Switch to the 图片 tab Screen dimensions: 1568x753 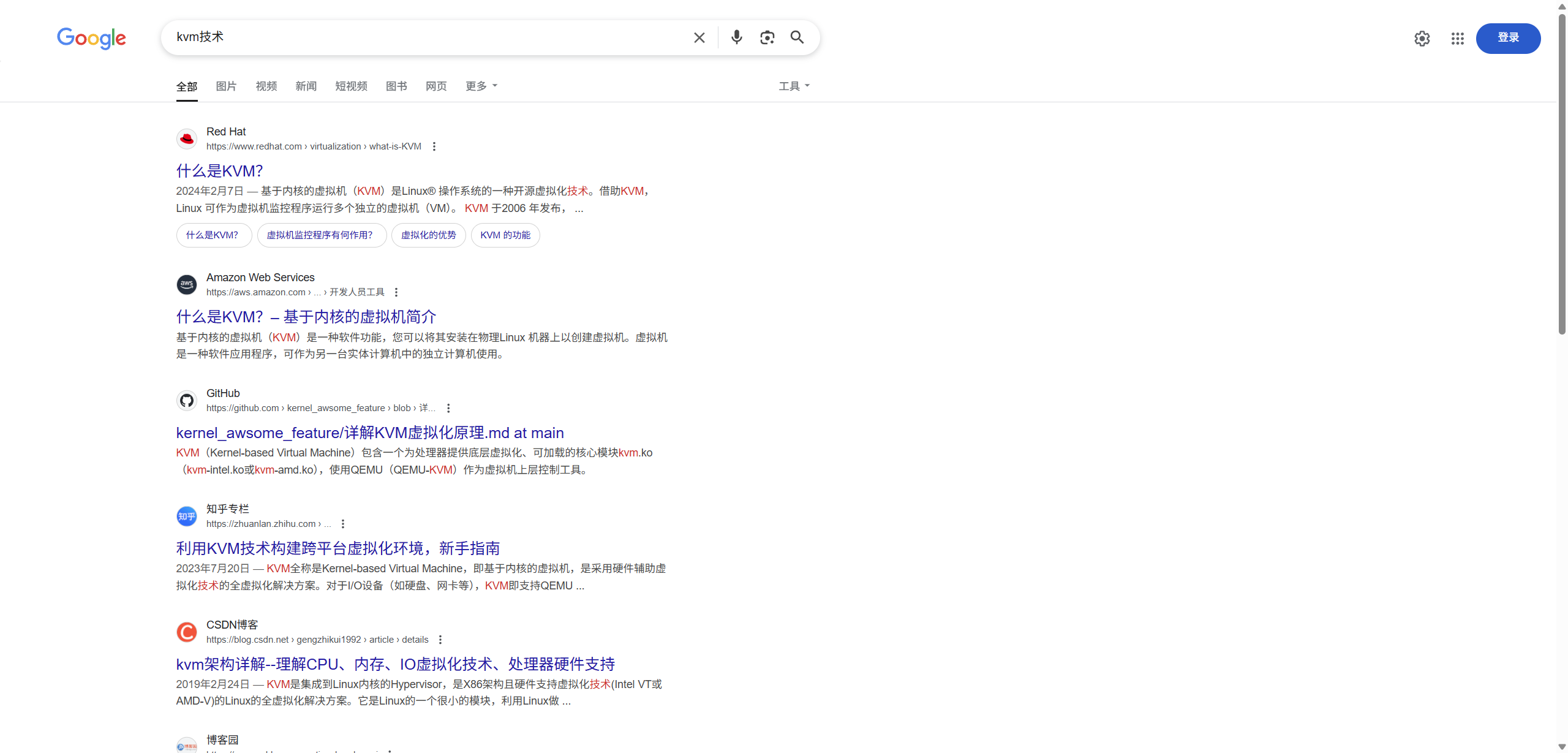click(226, 86)
